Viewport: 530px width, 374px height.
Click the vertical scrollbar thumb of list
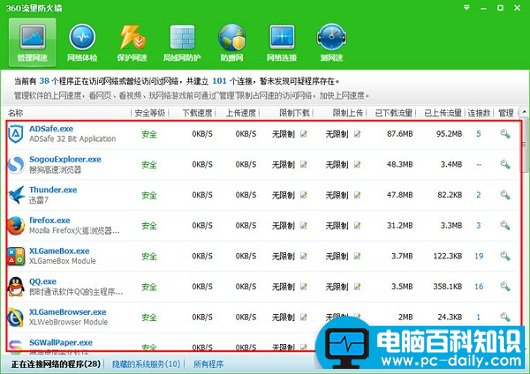pos(525,145)
